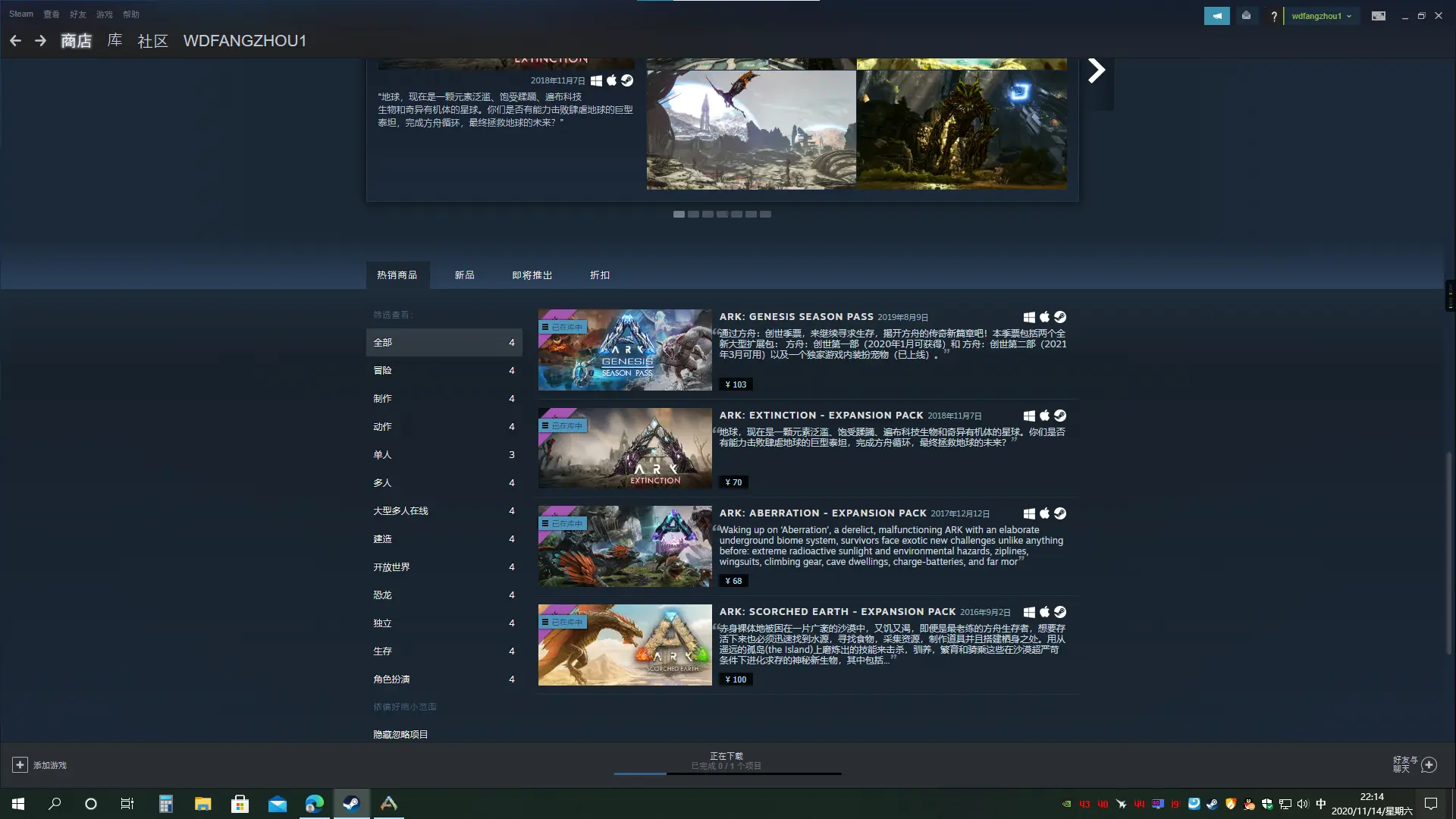Go back with the left arrow button
This screenshot has width=1456, height=819.
click(x=15, y=41)
